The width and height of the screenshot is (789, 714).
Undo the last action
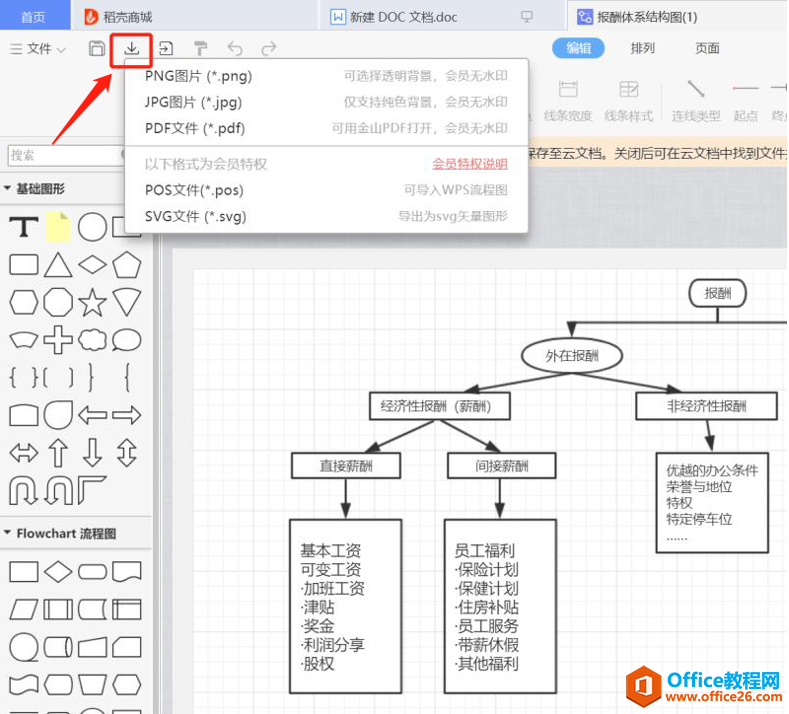[234, 48]
